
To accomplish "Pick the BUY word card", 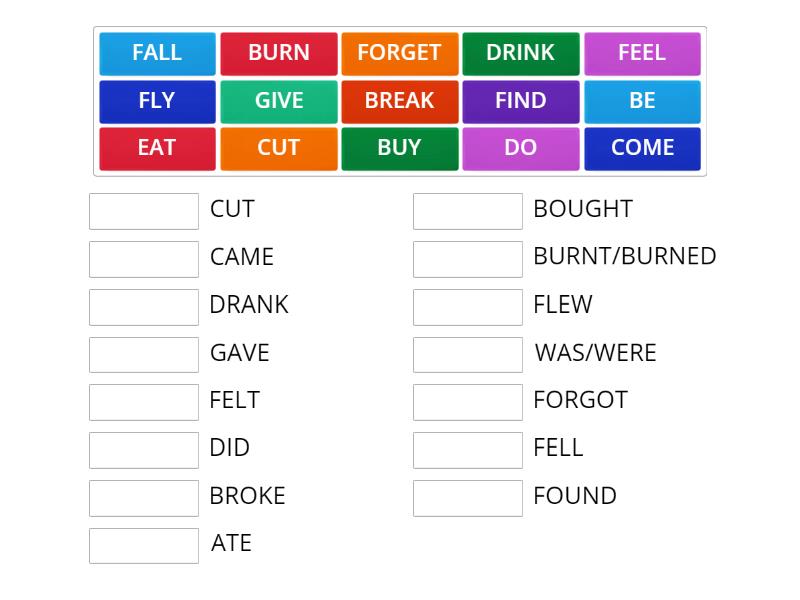I will [400, 147].
